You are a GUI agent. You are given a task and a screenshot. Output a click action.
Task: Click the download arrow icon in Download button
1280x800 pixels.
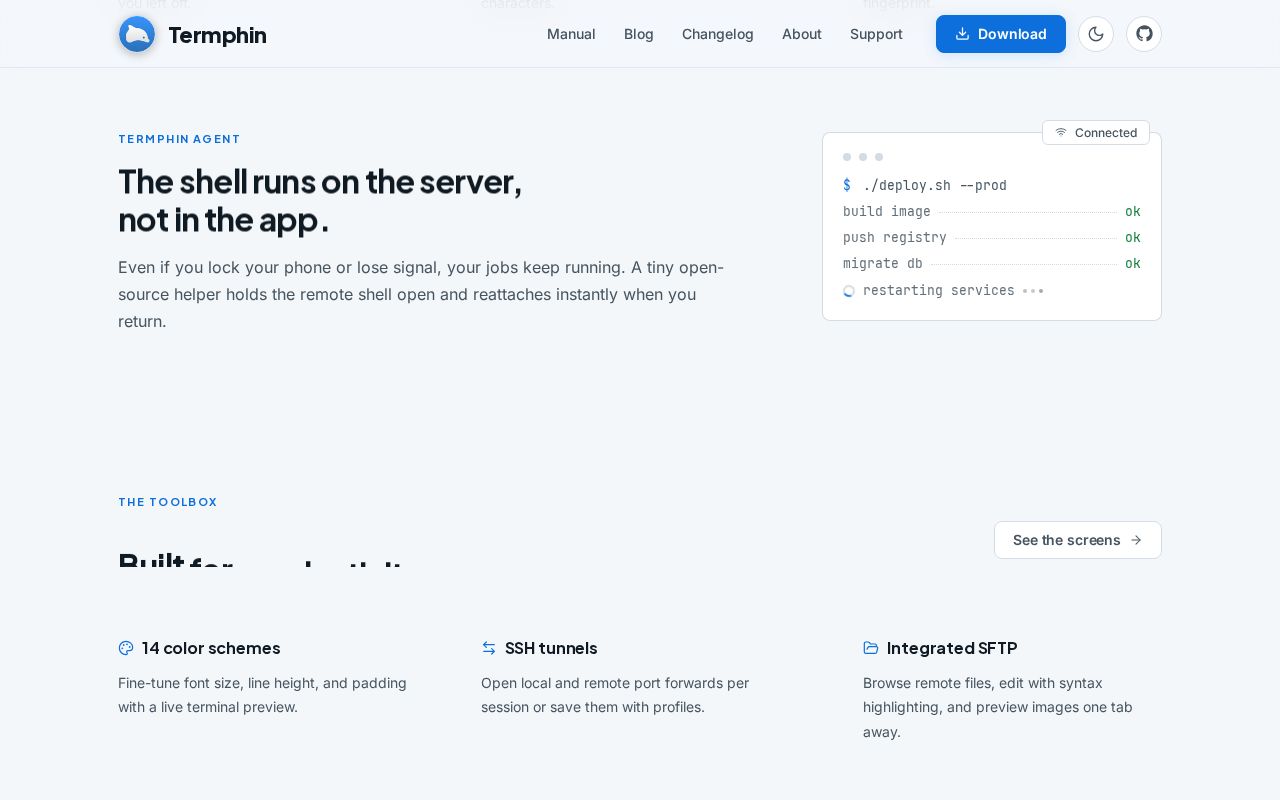pyautogui.click(x=962, y=34)
